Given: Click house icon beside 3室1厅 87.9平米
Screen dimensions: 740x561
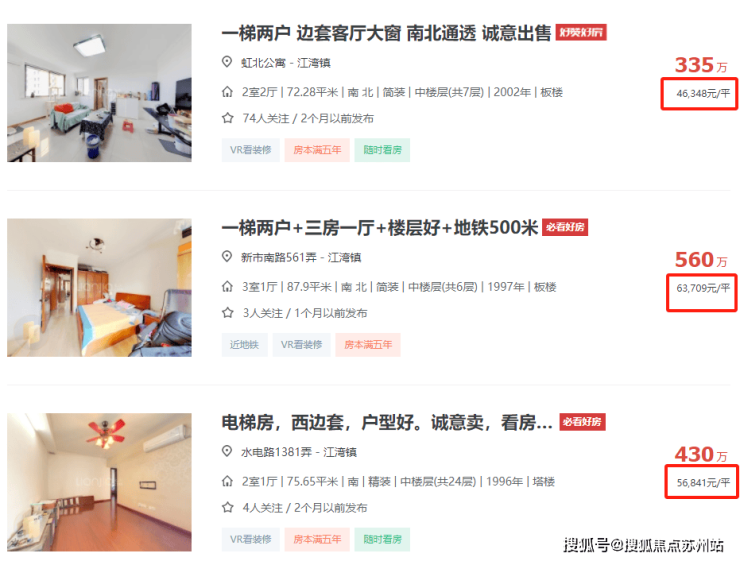Looking at the screenshot, I should (227, 287).
